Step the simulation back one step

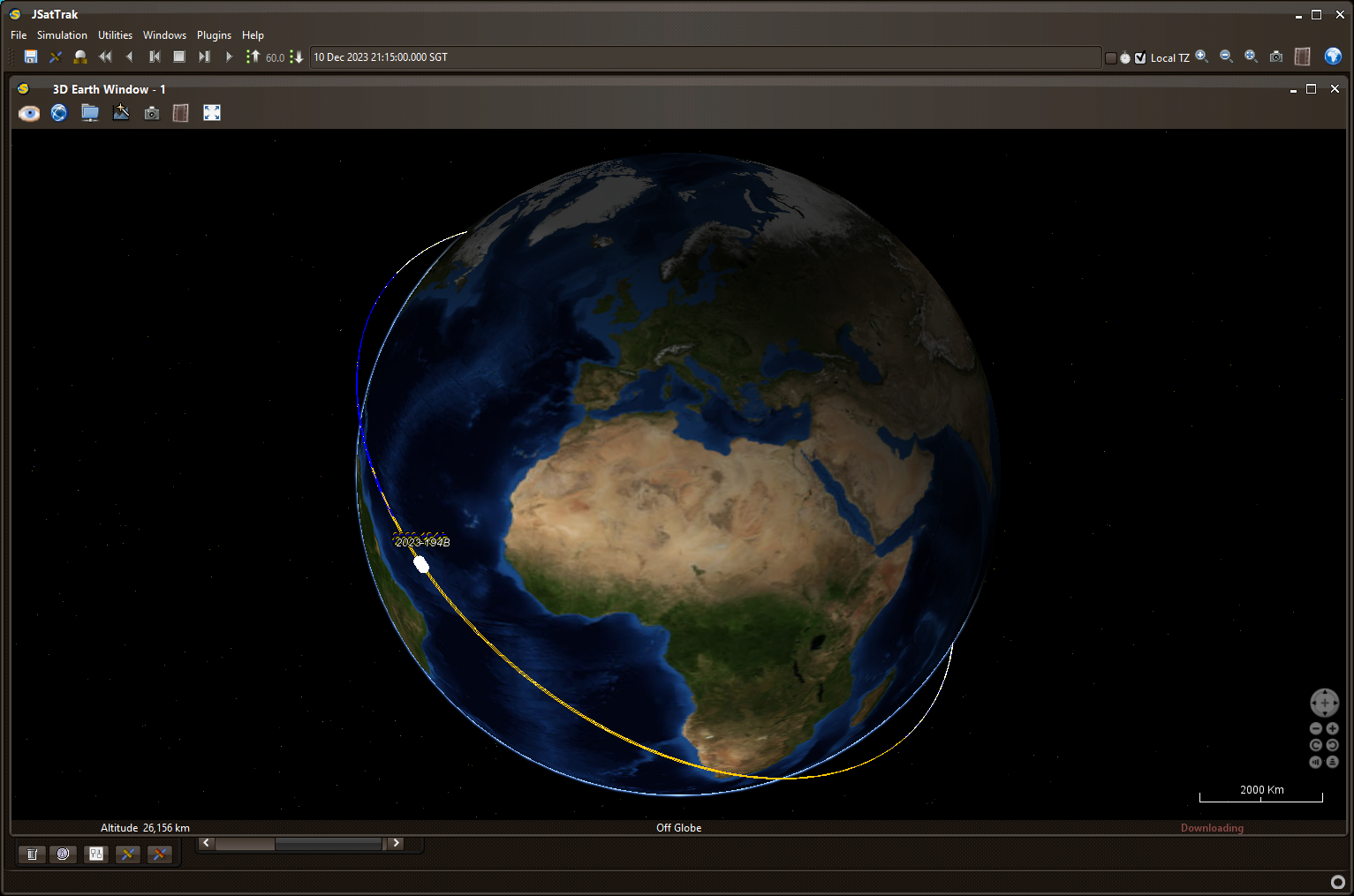(155, 56)
